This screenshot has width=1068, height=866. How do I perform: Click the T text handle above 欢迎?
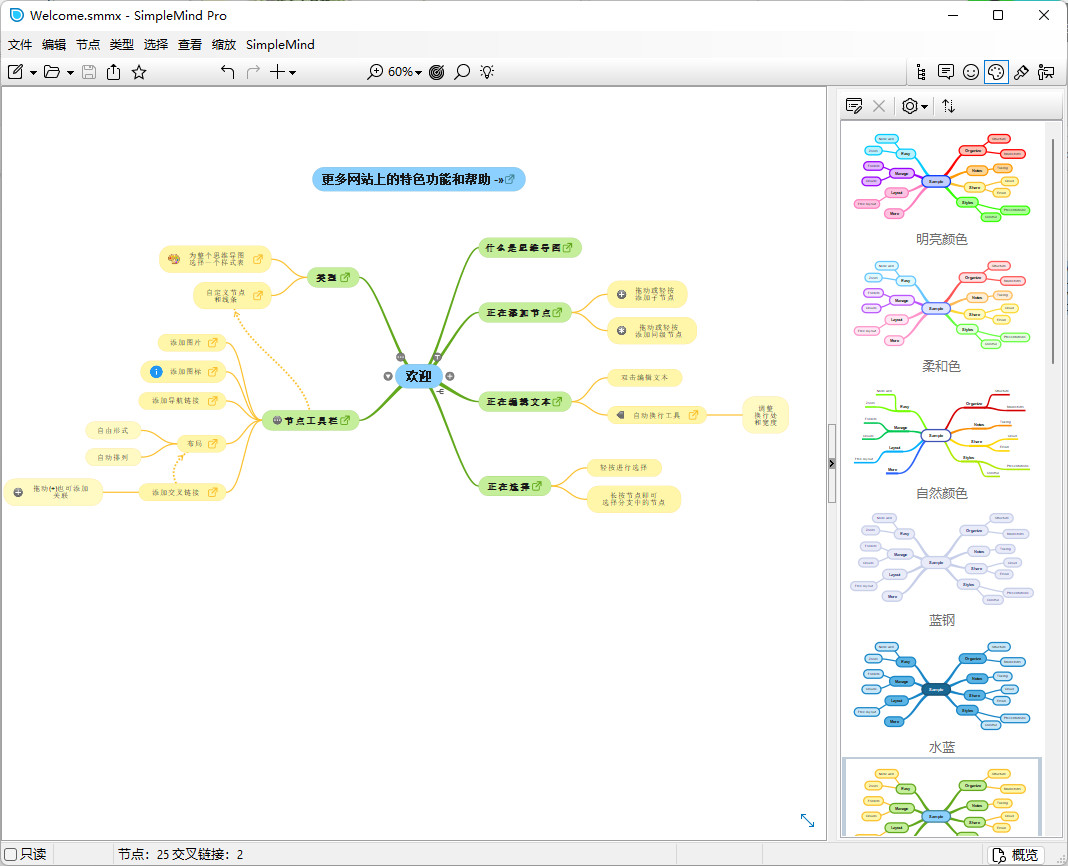pyautogui.click(x=437, y=357)
